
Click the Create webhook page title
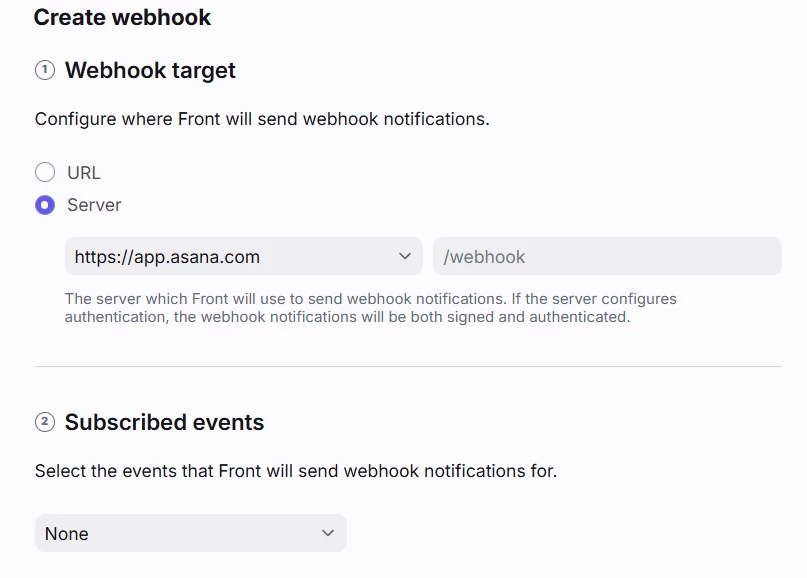click(x=122, y=17)
